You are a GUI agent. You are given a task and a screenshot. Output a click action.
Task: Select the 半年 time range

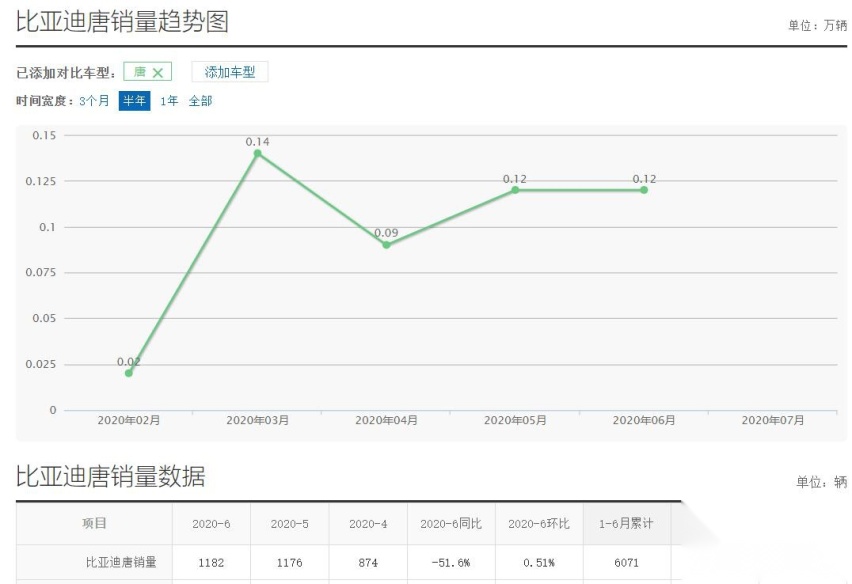pos(134,101)
